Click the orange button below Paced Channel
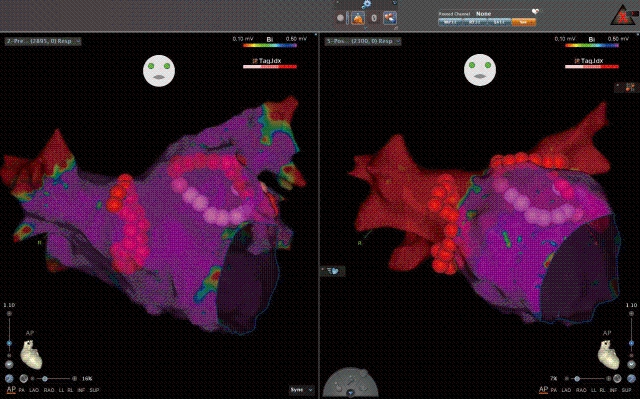 click(x=523, y=22)
